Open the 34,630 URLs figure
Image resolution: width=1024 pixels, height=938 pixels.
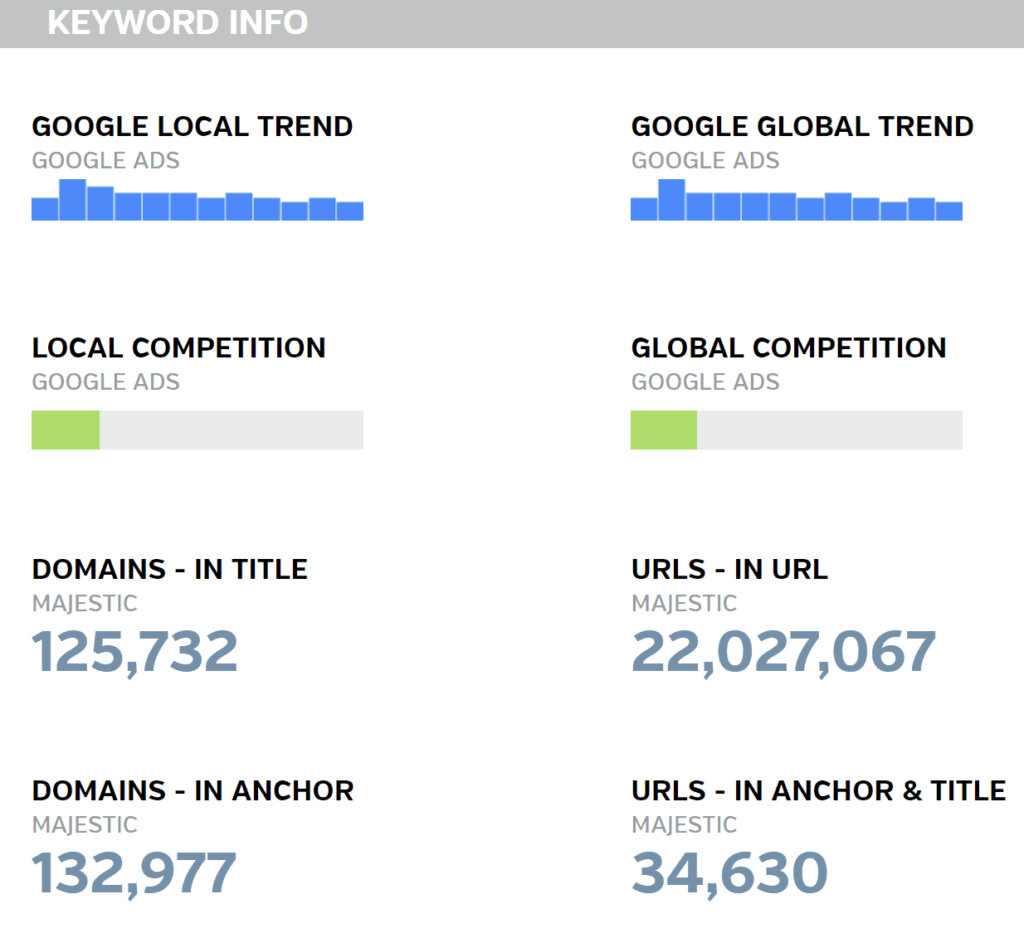pyautogui.click(x=729, y=873)
